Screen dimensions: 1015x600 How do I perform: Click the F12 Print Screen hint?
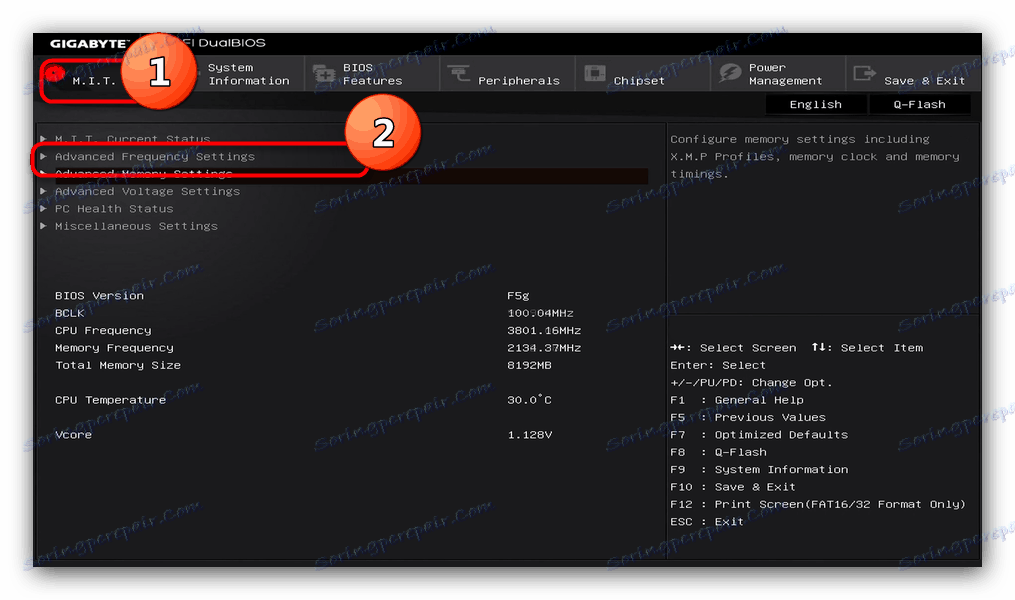click(818, 504)
